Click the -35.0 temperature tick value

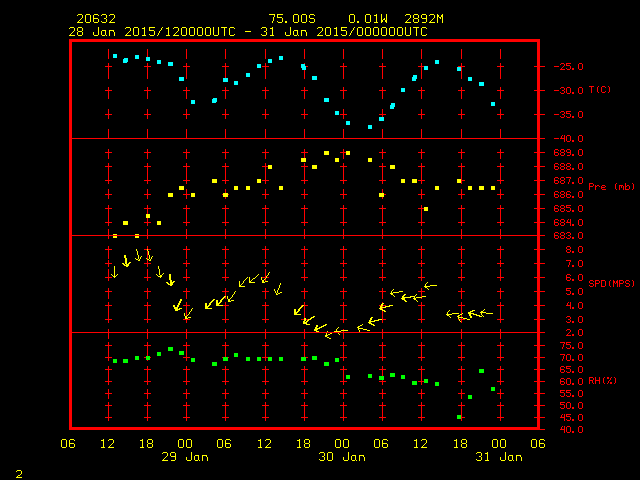coord(568,115)
